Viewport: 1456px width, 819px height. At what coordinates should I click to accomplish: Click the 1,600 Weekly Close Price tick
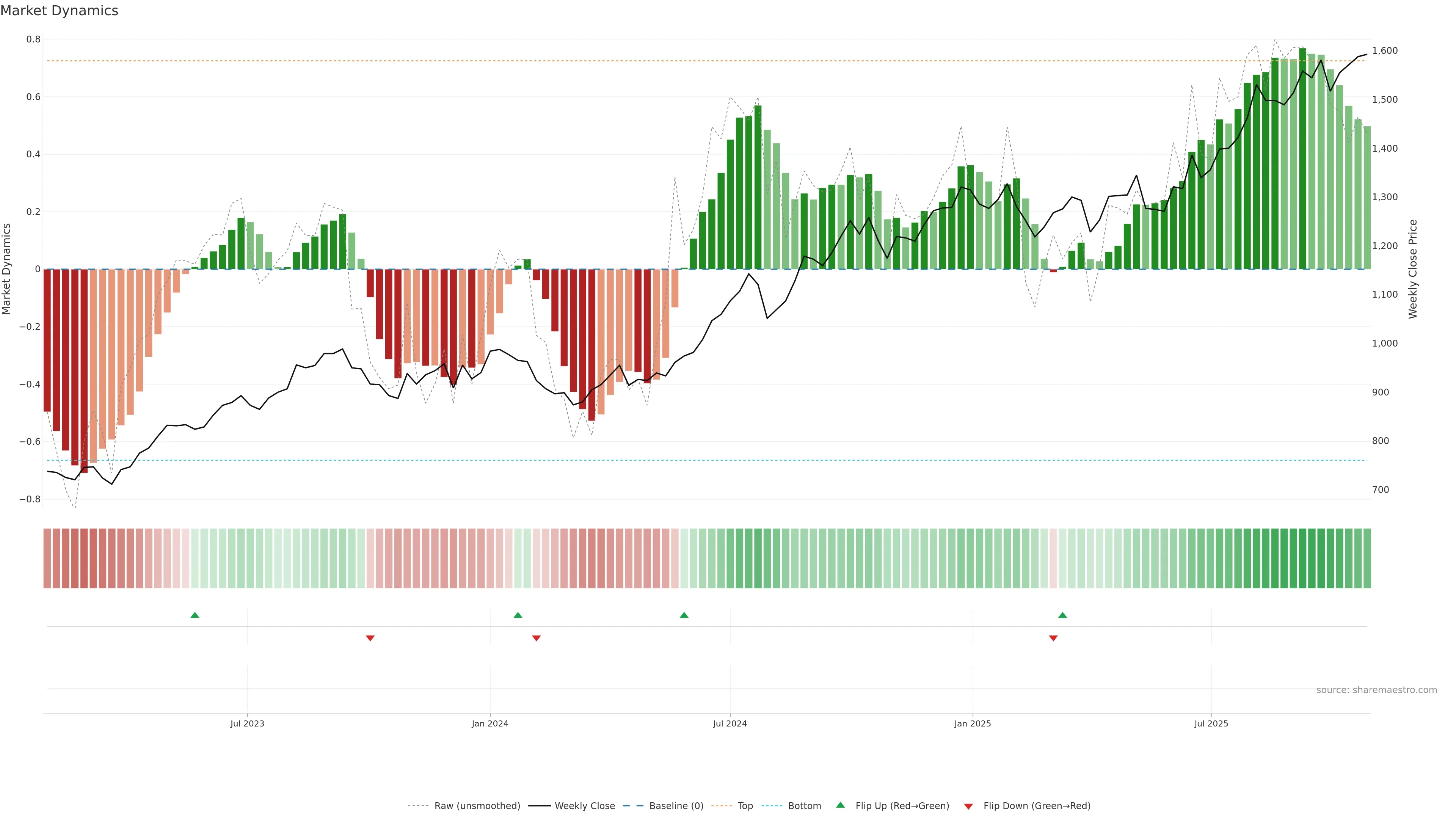click(1384, 51)
